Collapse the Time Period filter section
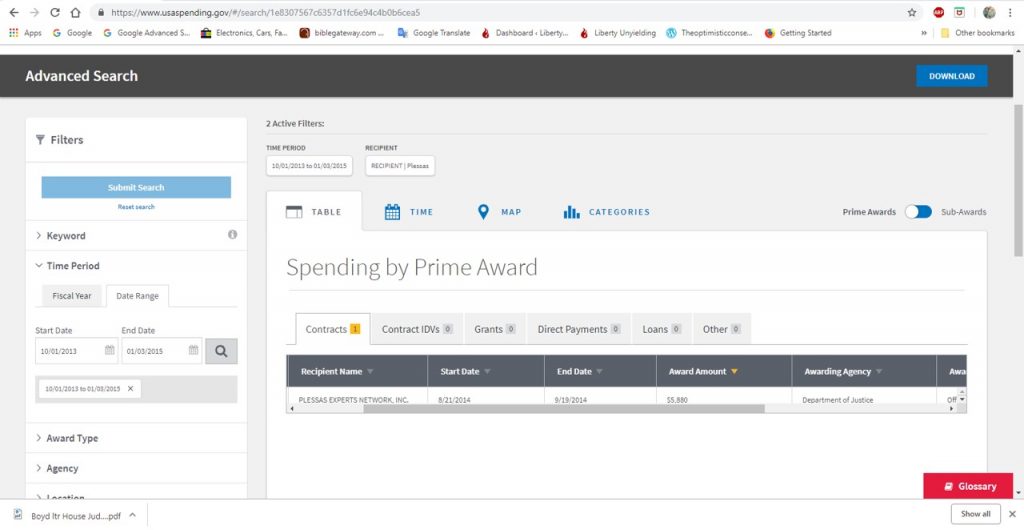1024x530 pixels. [x=68, y=266]
